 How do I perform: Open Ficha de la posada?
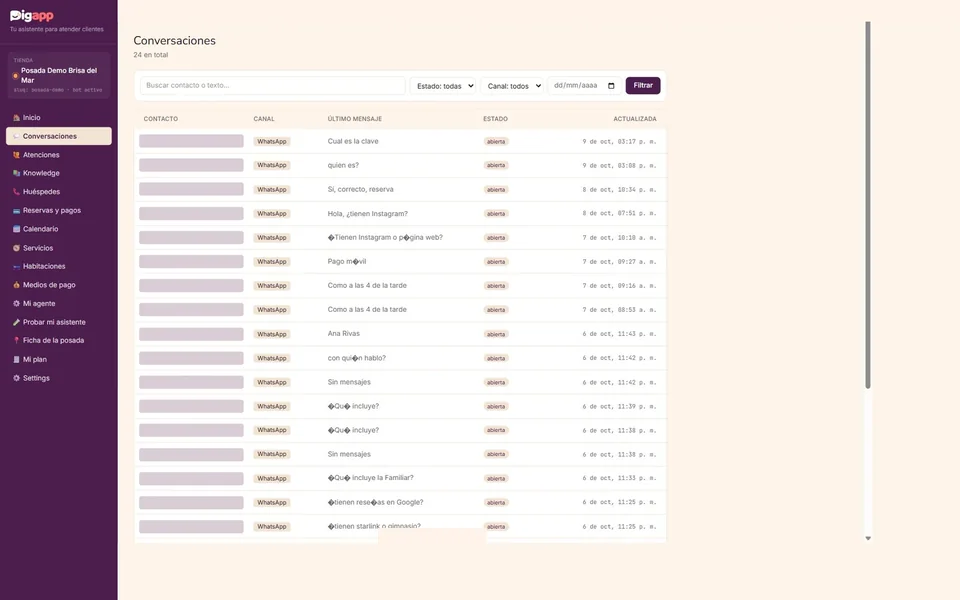pos(59,340)
